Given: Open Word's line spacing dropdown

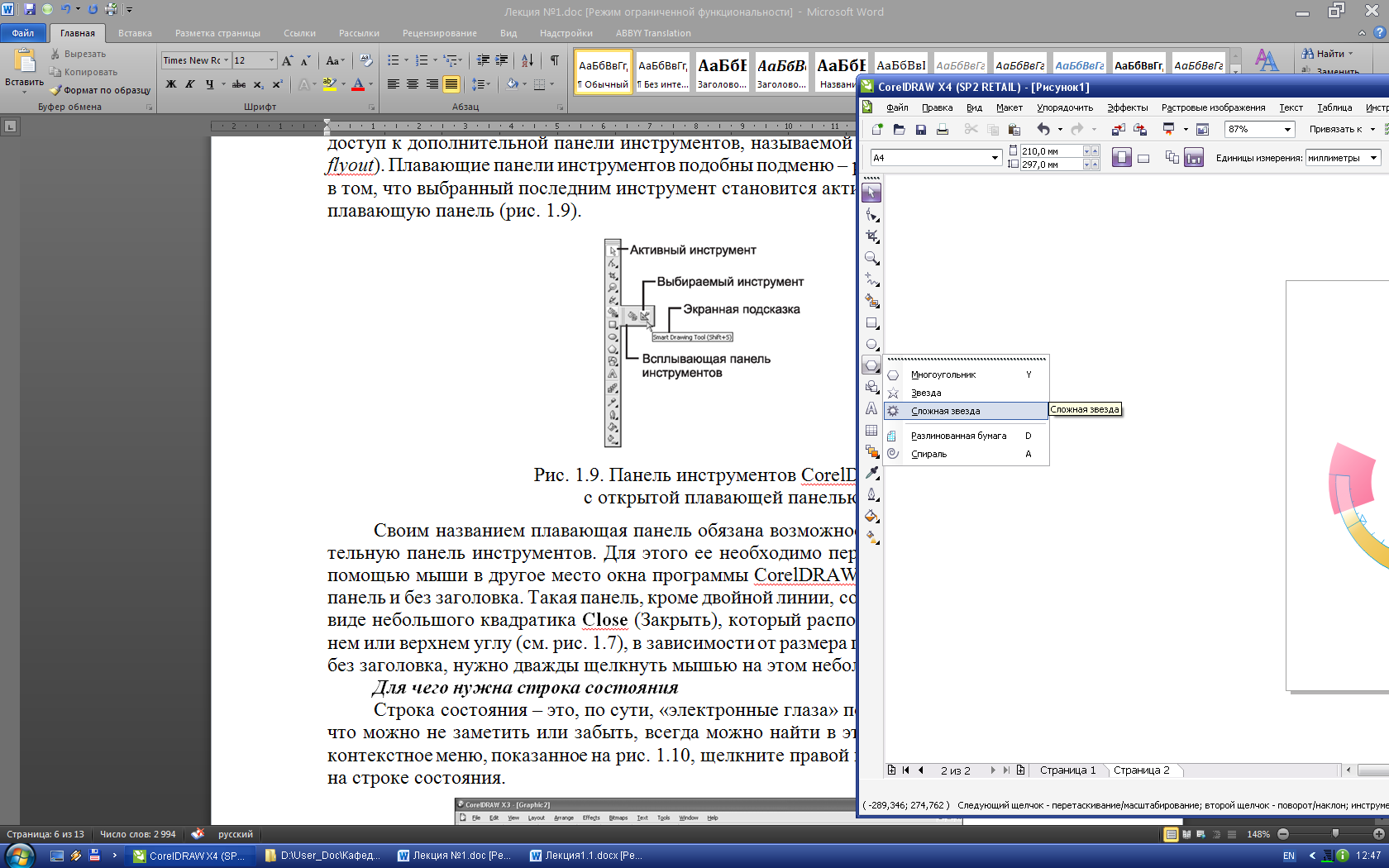Looking at the screenshot, I should point(480,84).
